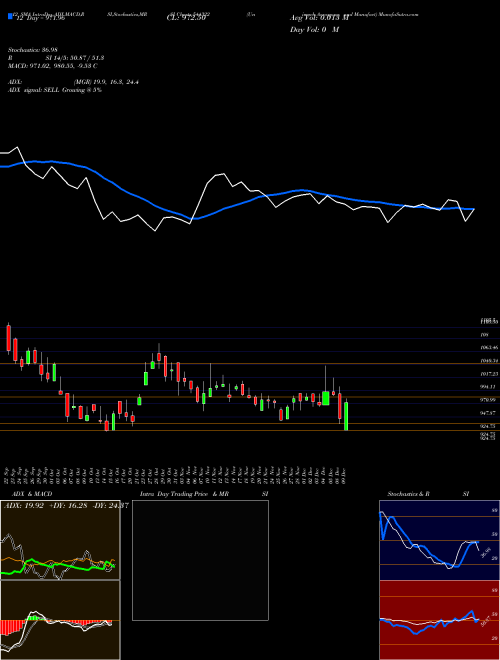Open the blue Stochastics chart panel

click(x=439, y=540)
